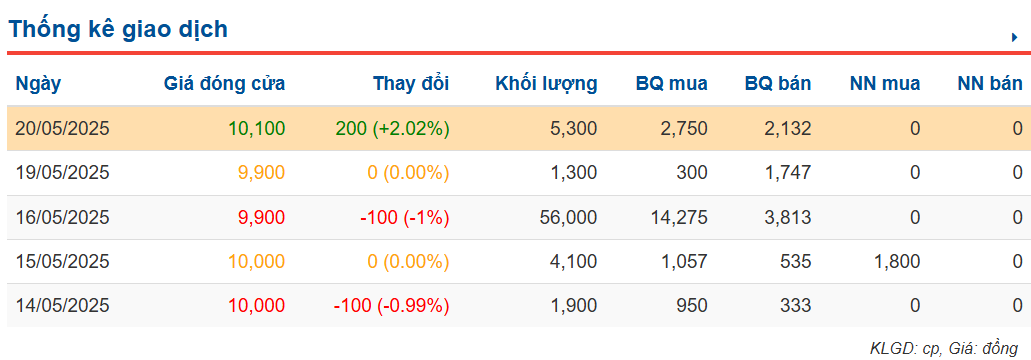Image resolution: width=1031 pixels, height=360 pixels.
Task: Click the -100 (-0.99%) change value
Action: click(391, 305)
